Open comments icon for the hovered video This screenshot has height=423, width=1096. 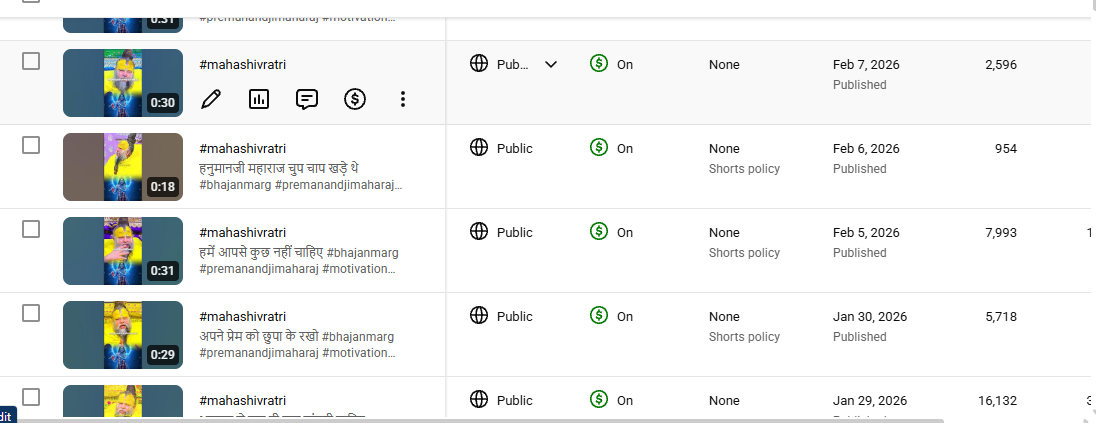(307, 99)
